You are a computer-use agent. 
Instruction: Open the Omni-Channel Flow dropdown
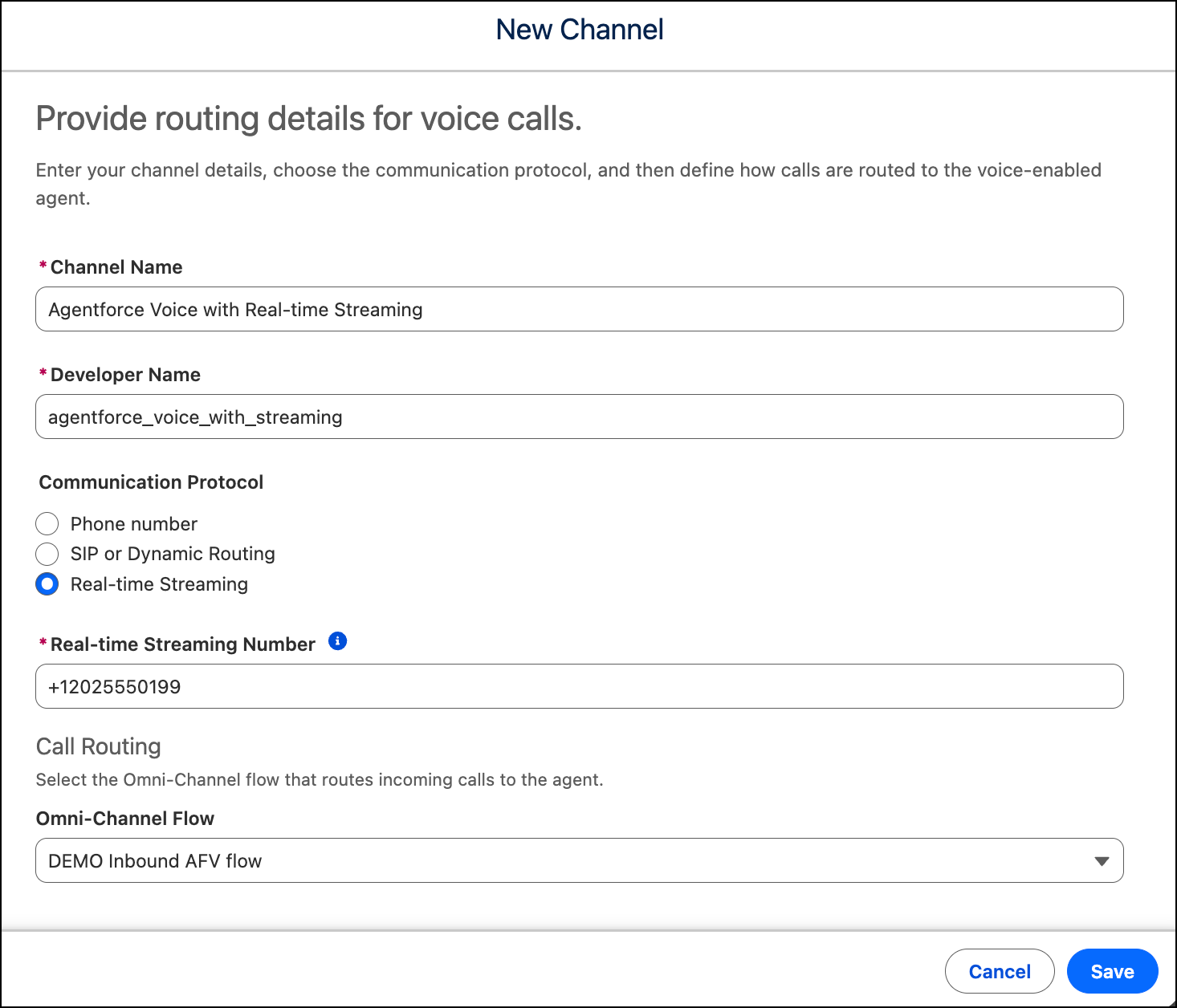coord(580,860)
